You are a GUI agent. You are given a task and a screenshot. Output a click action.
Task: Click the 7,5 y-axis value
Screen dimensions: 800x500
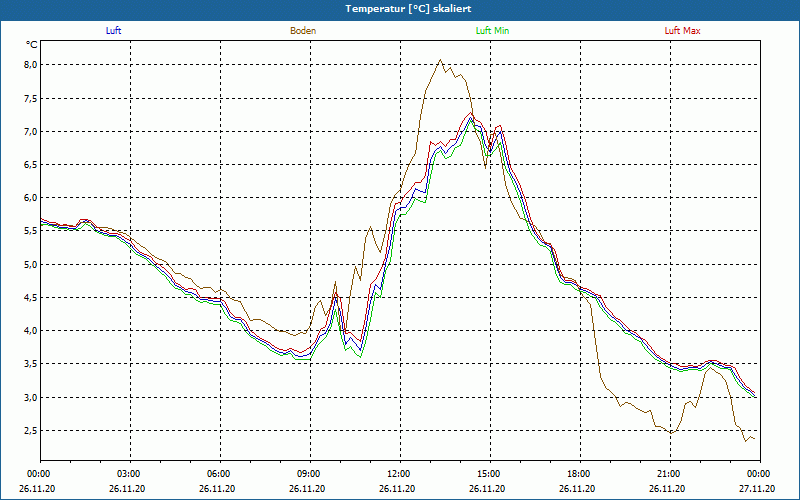pyautogui.click(x=31, y=98)
